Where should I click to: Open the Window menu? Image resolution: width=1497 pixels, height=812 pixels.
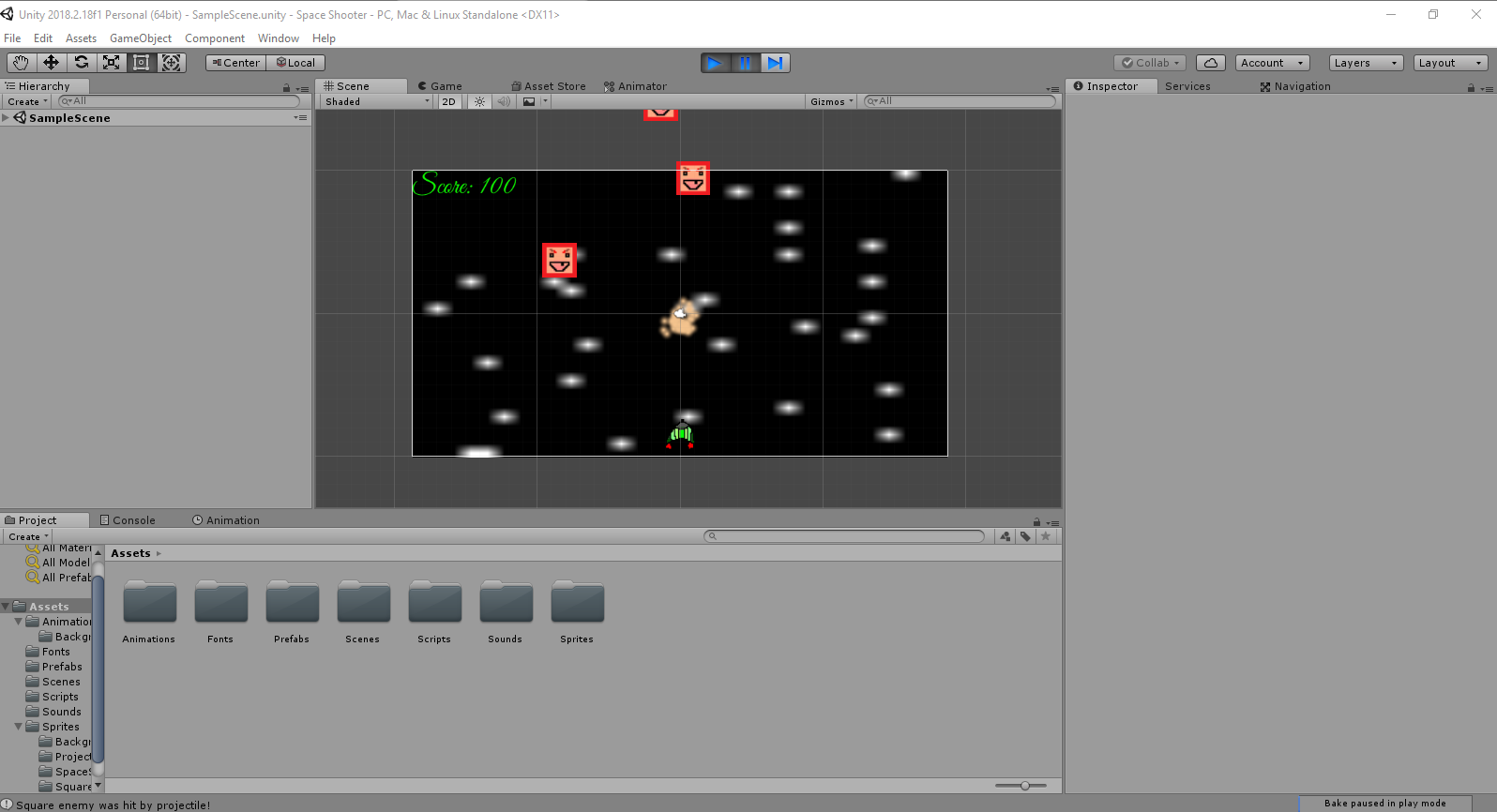pyautogui.click(x=279, y=38)
